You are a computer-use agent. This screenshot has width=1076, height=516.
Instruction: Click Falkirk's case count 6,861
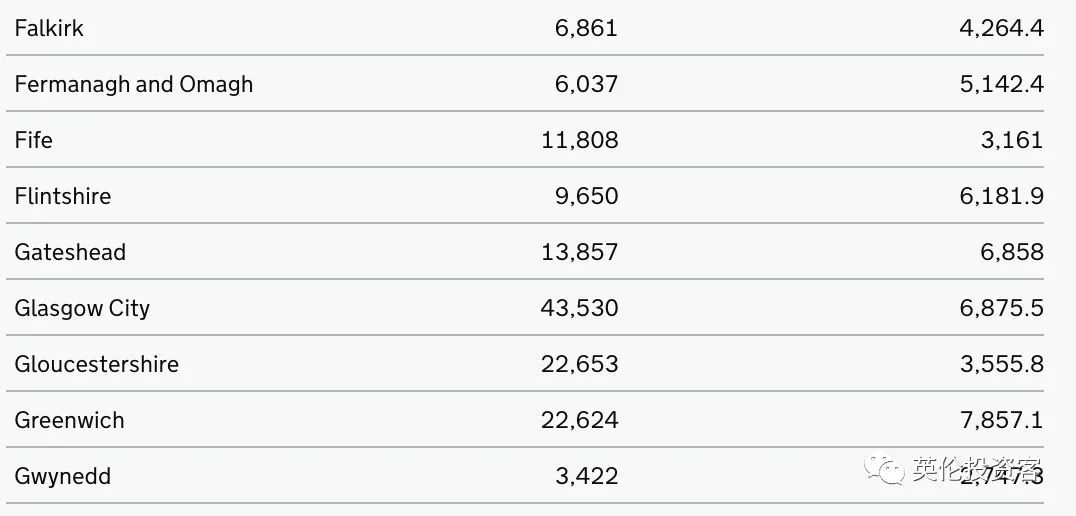coord(586,28)
